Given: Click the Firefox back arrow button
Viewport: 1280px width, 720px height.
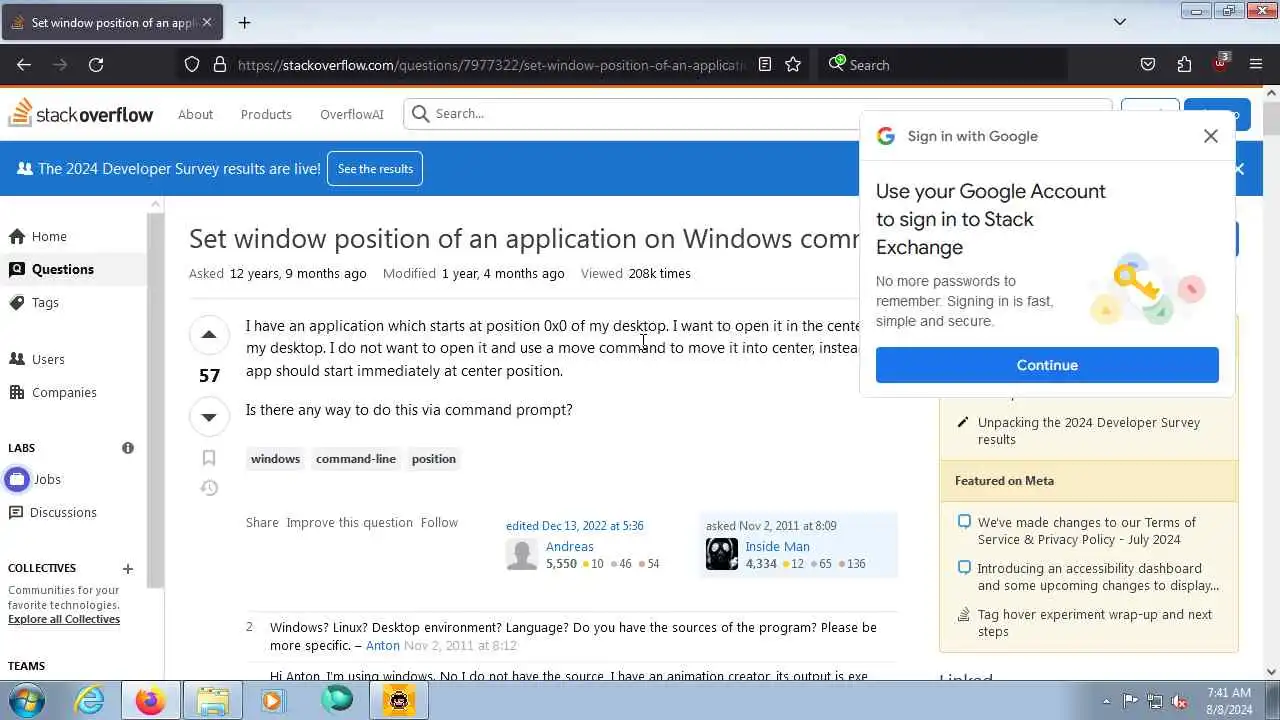Looking at the screenshot, I should click(24, 65).
